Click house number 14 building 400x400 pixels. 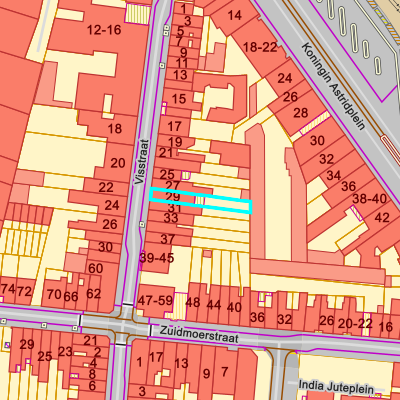point(234,15)
